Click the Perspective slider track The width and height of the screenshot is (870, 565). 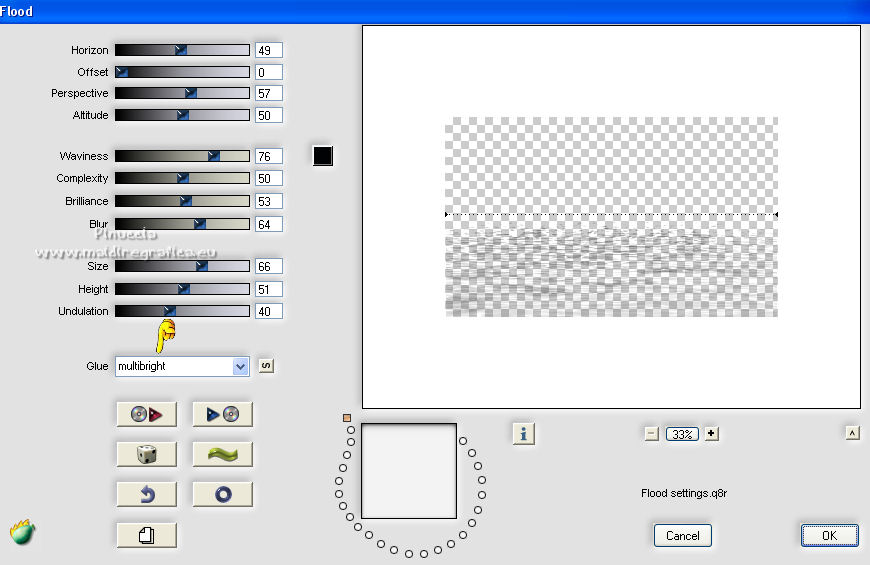pos(182,93)
